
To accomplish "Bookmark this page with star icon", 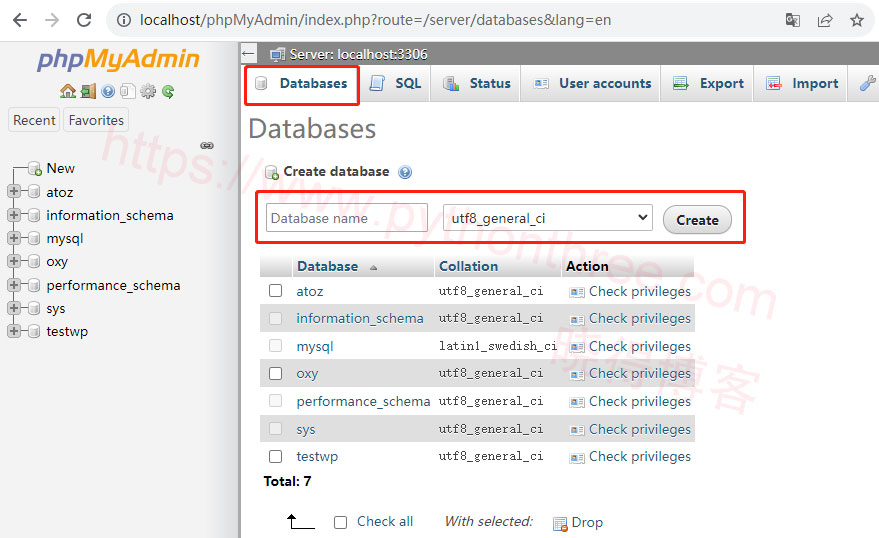I will pos(857,20).
